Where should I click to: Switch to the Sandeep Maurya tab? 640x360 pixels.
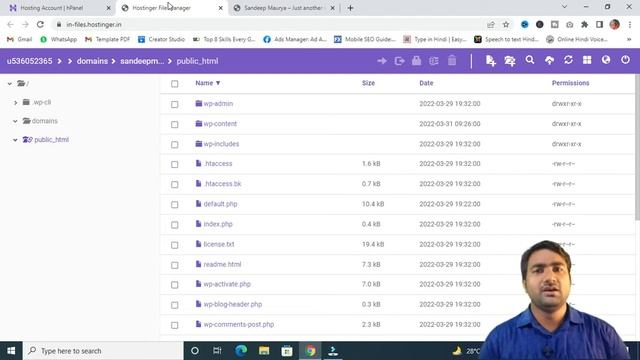pyautogui.click(x=284, y=8)
